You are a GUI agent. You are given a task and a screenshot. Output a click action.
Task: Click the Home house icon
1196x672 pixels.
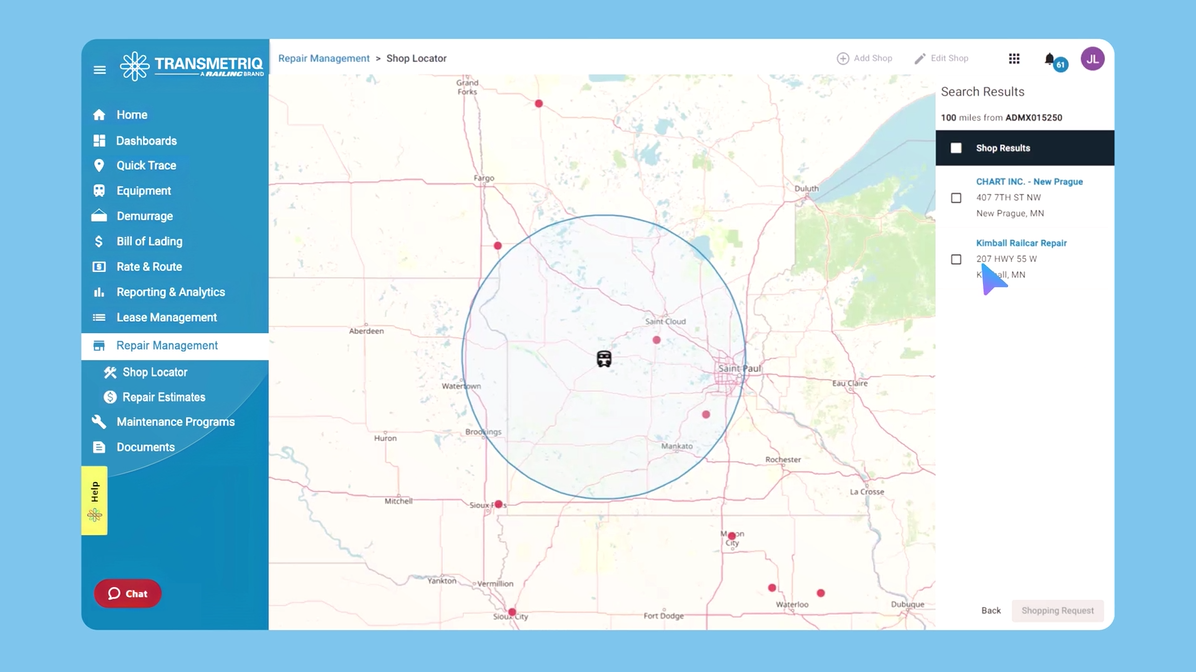coord(99,114)
